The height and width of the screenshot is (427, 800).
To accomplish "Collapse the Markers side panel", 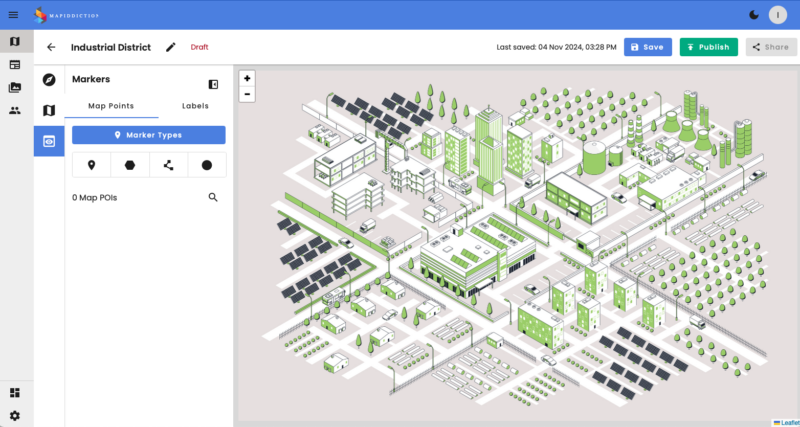I will click(213, 84).
